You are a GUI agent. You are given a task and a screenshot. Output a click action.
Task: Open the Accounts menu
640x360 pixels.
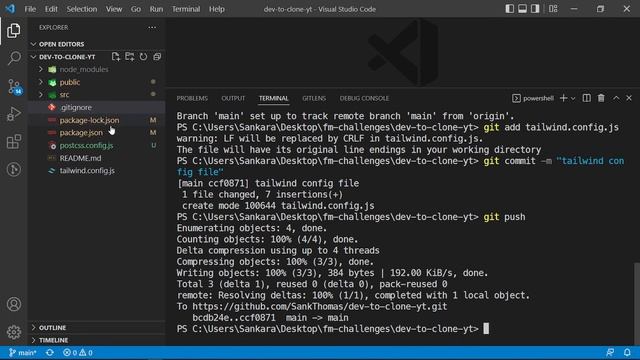coord(13,304)
